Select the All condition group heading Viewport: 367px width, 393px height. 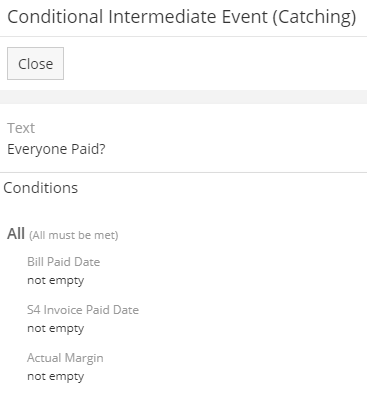pos(16,234)
